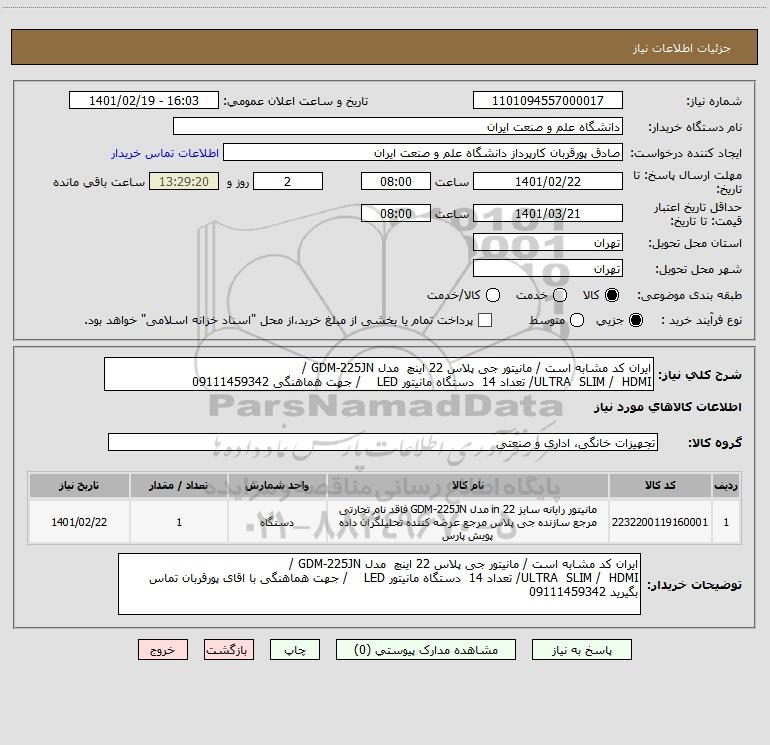Click the price validity date 1401/03/21 field
Image resolution: width=770 pixels, height=745 pixels.
(548, 213)
